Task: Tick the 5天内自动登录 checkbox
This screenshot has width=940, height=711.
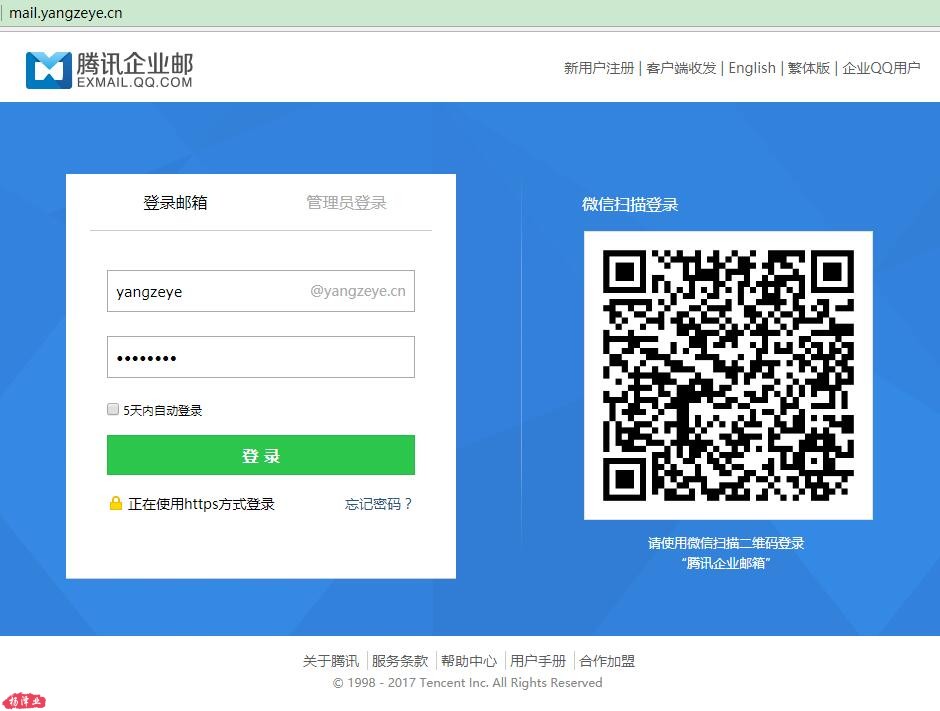Action: 113,409
